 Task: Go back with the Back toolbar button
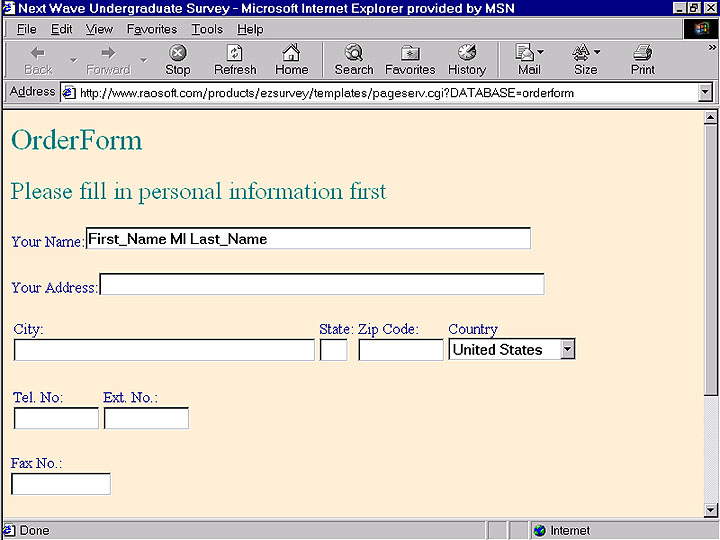point(39,61)
